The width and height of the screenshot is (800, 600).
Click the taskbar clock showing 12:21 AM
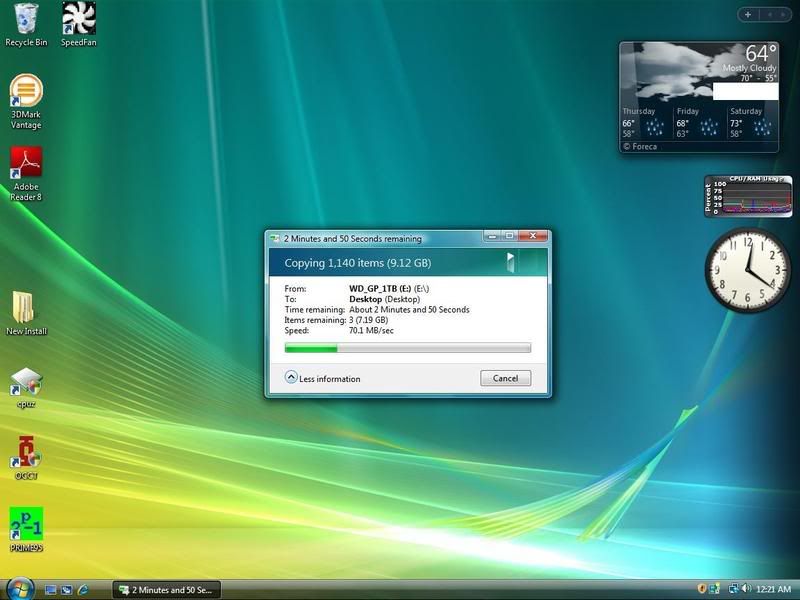[x=773, y=589]
